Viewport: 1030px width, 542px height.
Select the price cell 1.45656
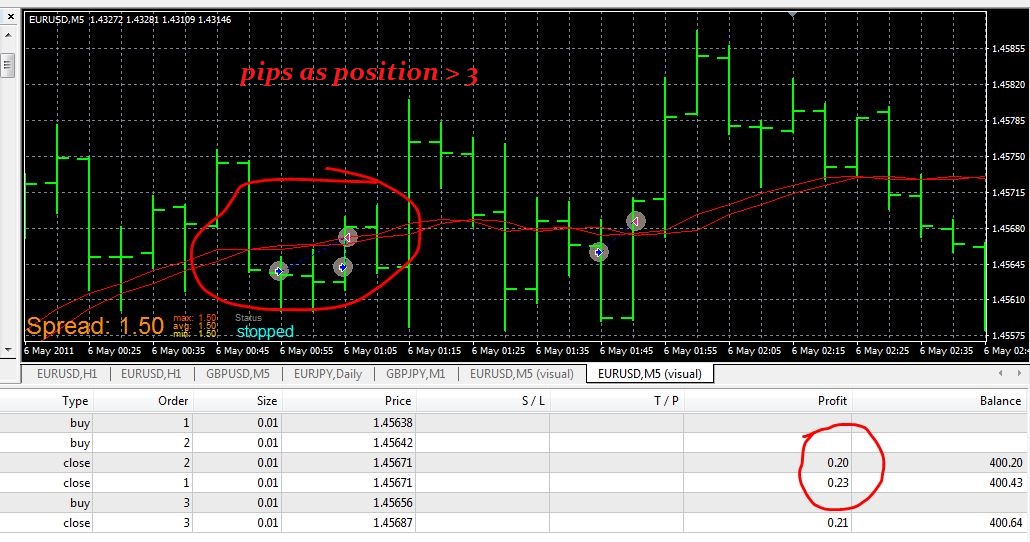(393, 503)
